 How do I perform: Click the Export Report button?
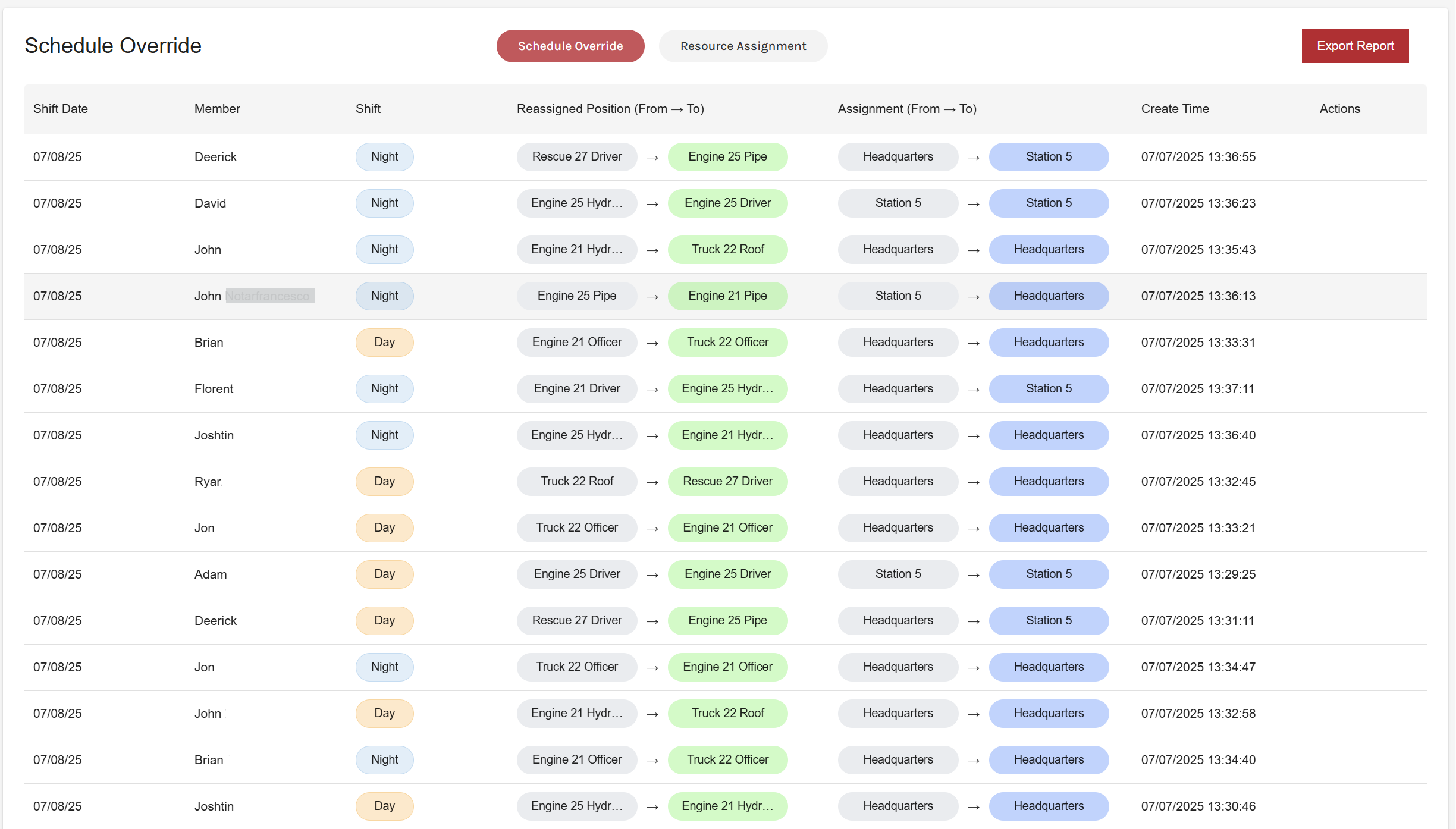click(1355, 46)
